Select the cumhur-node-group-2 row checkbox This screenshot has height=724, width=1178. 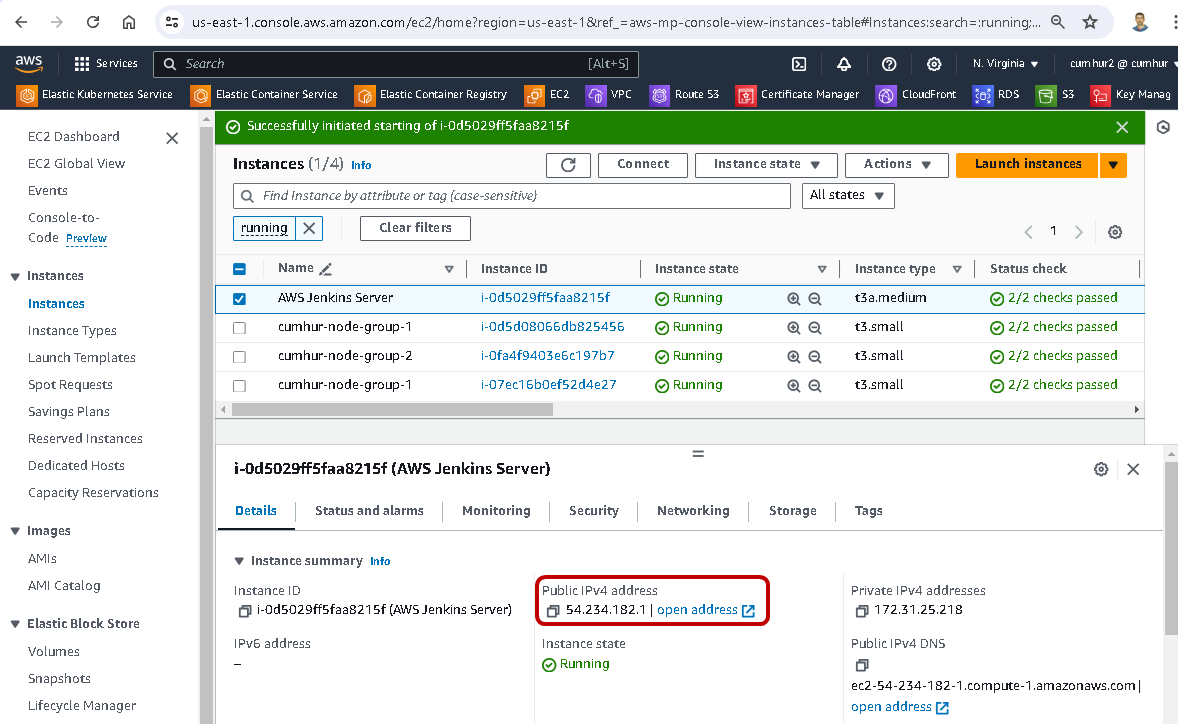240,357
